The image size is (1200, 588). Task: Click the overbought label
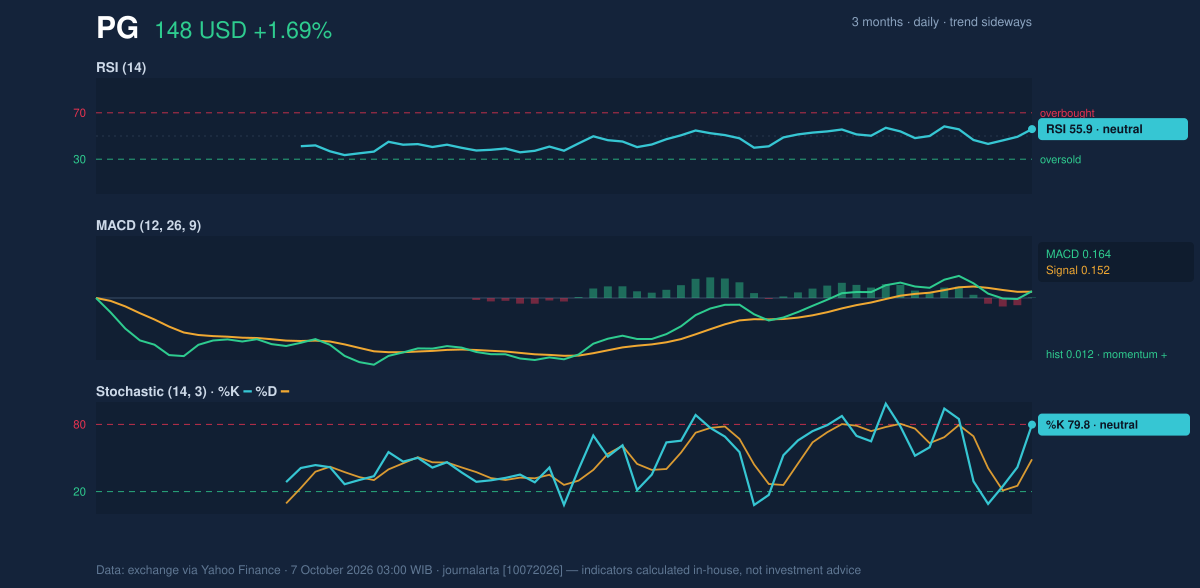tap(1067, 114)
